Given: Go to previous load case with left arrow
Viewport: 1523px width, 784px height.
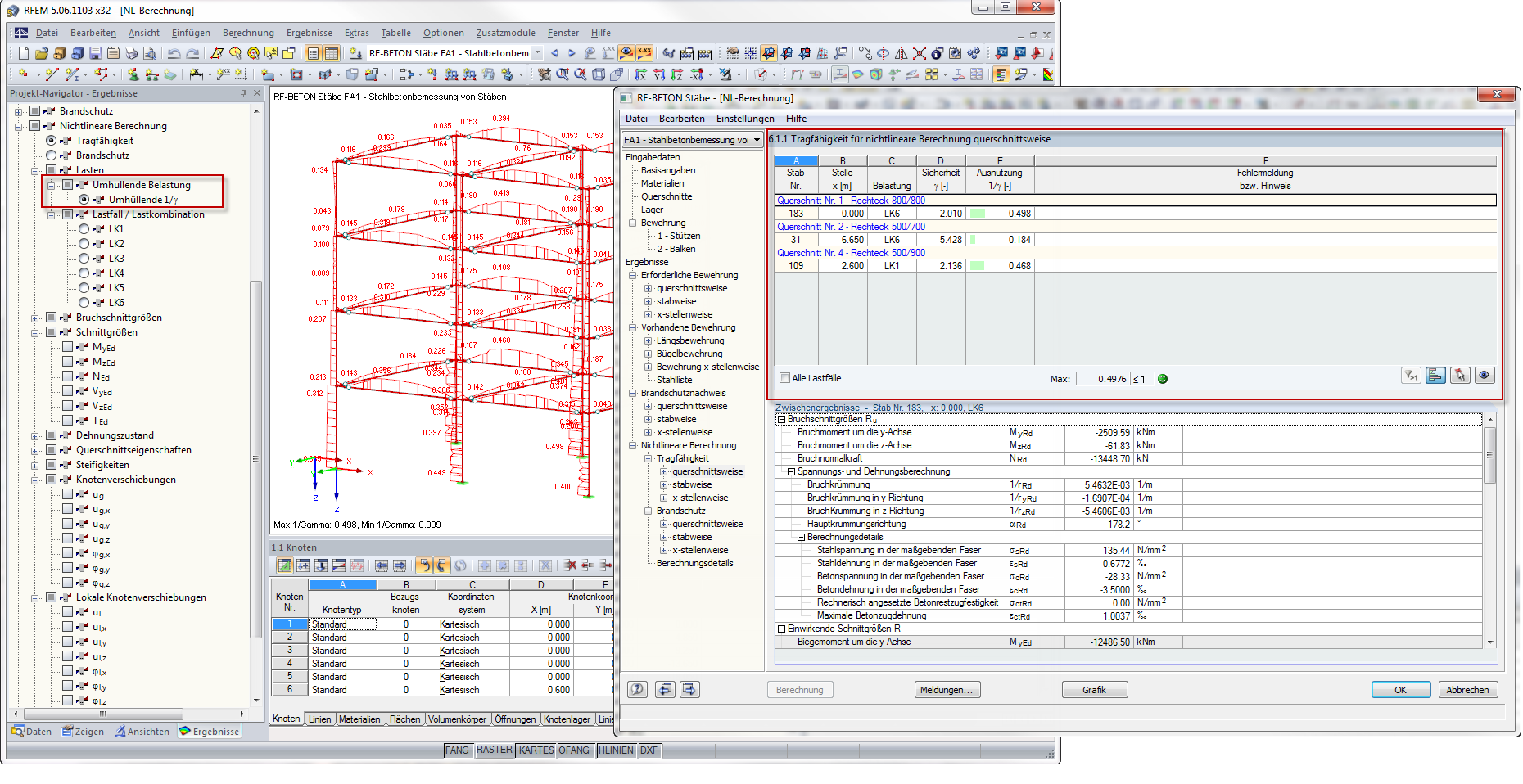Looking at the screenshot, I should pyautogui.click(x=554, y=53).
